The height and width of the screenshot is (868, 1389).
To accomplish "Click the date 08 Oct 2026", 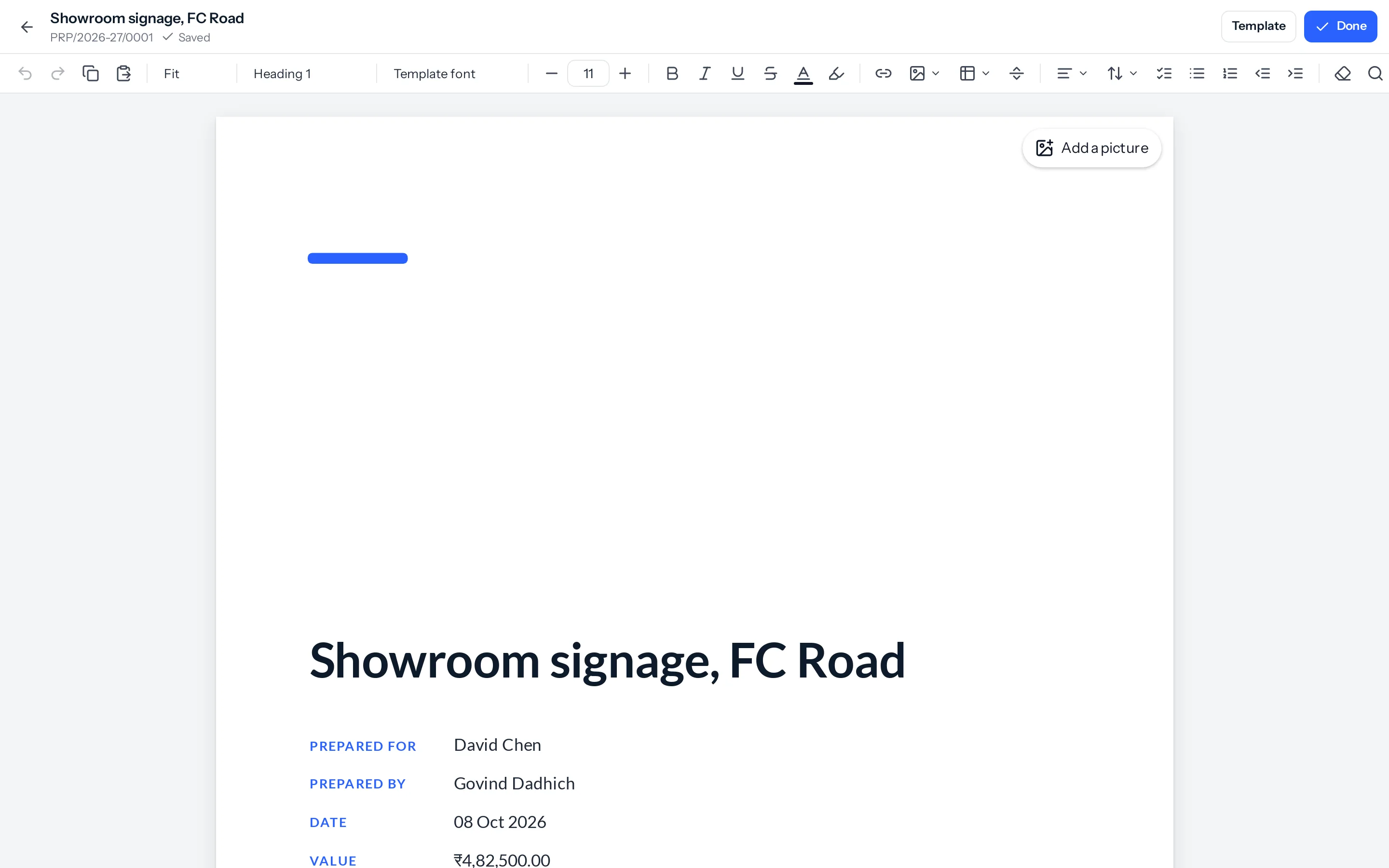I will click(x=499, y=822).
